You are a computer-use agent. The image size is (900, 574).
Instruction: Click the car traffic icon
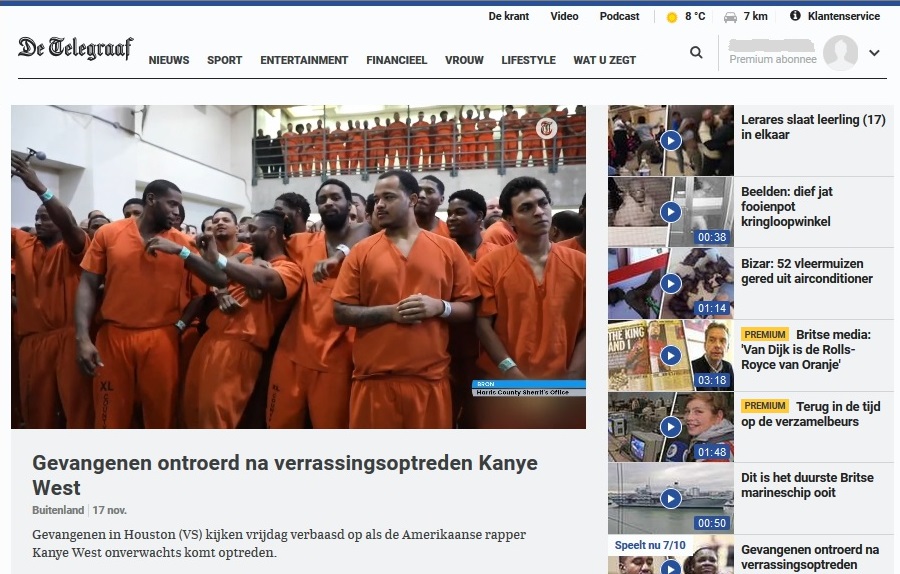(730, 17)
